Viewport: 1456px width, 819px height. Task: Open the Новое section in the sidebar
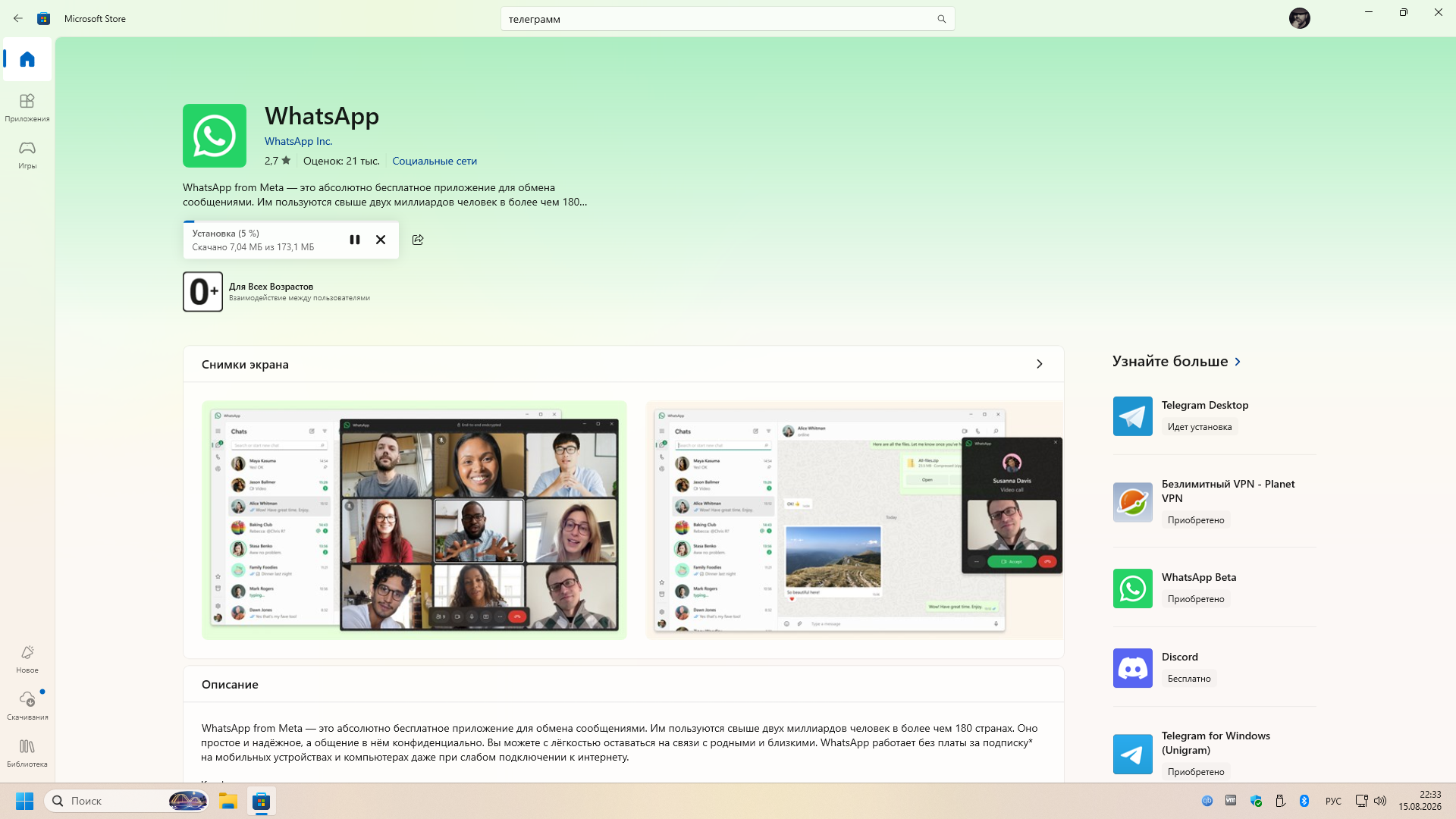[27, 659]
